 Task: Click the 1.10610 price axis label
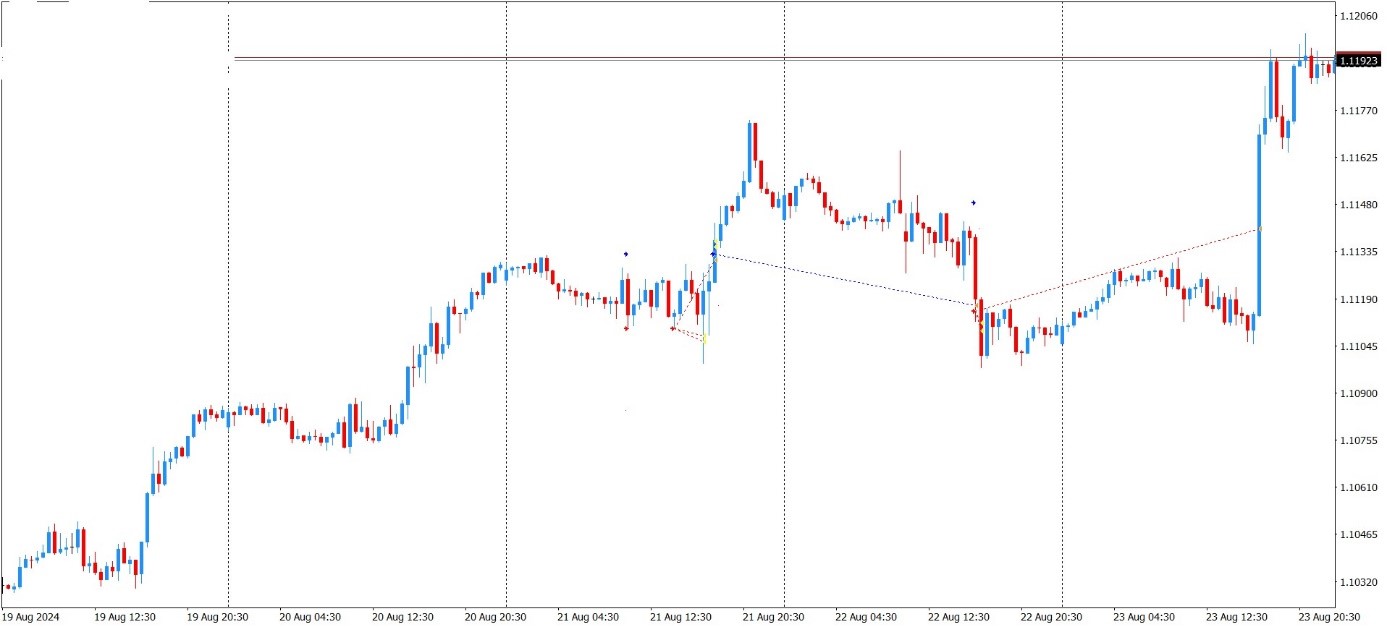pyautogui.click(x=1360, y=487)
